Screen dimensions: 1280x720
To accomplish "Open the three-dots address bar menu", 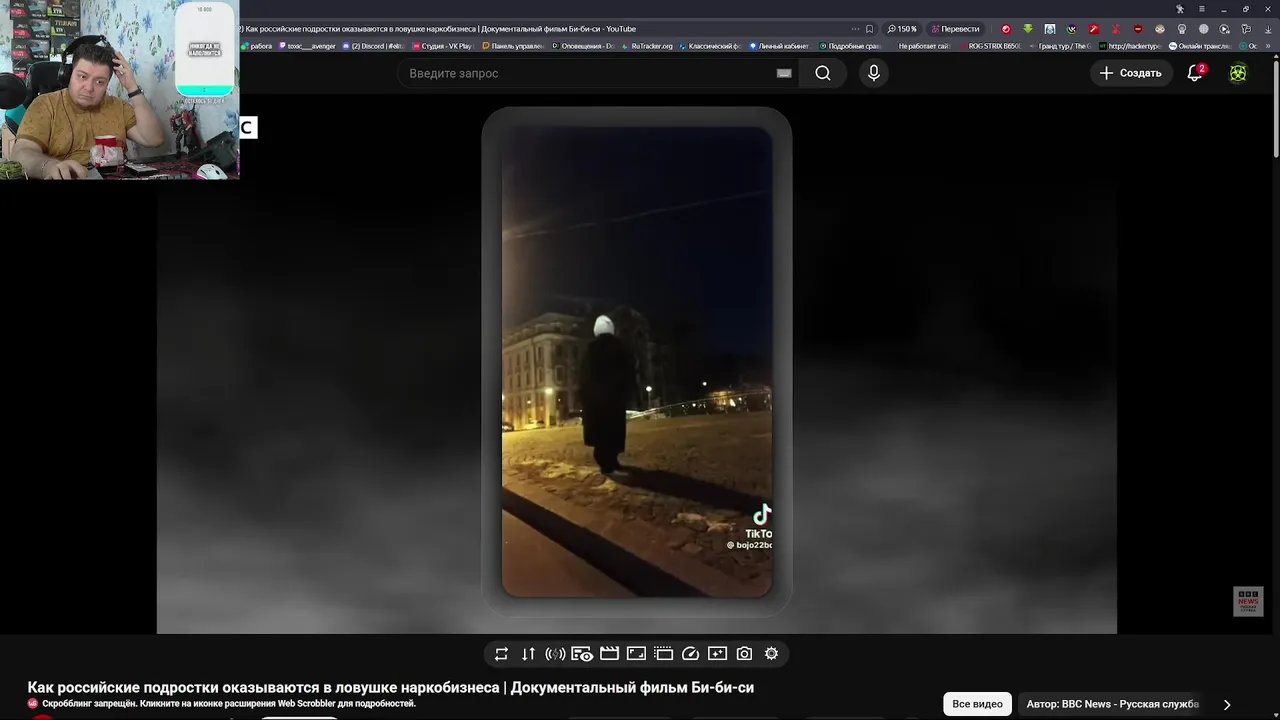I will [855, 29].
